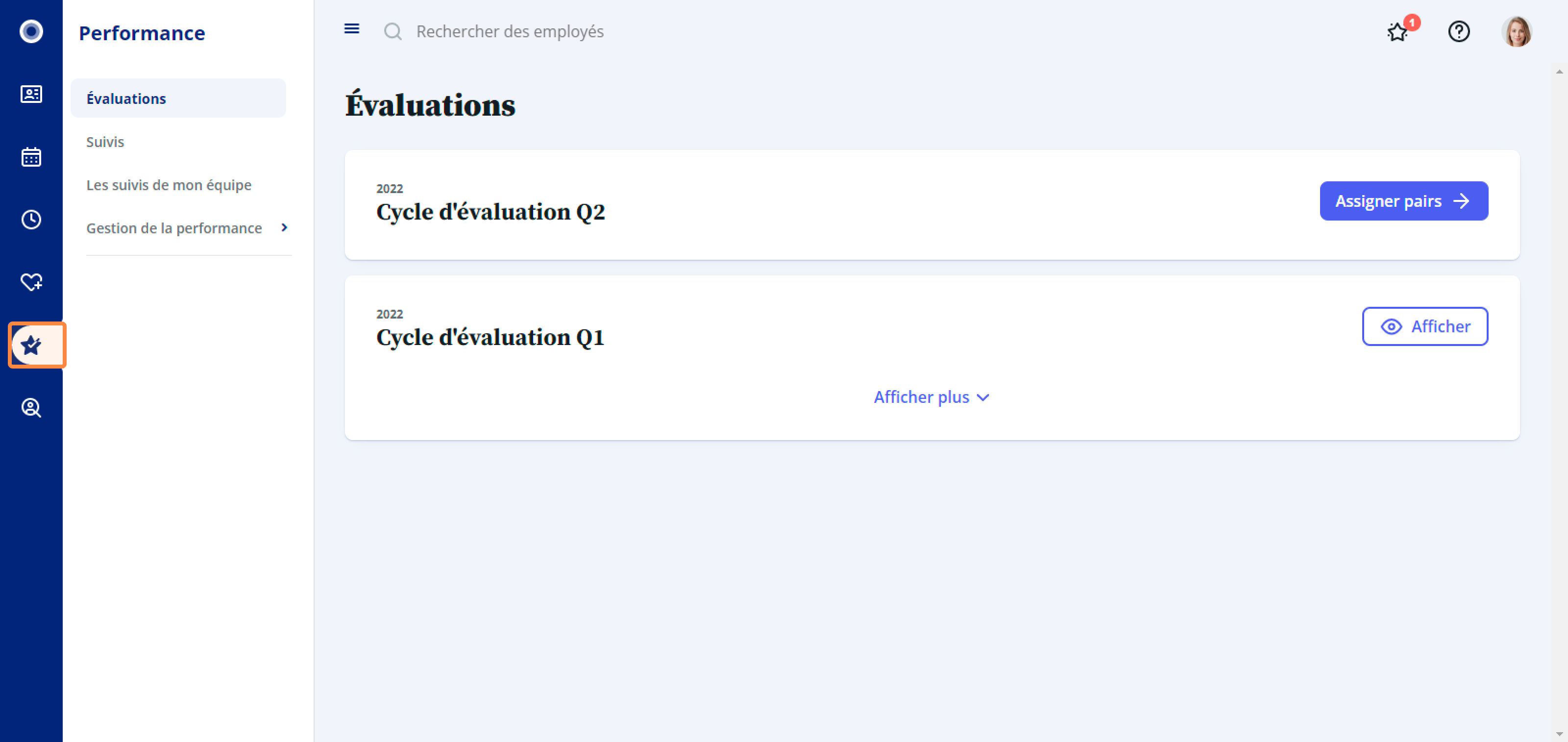Image resolution: width=1568 pixels, height=742 pixels.
Task: Click Afficher button for Q1 cycle
Action: pos(1424,326)
